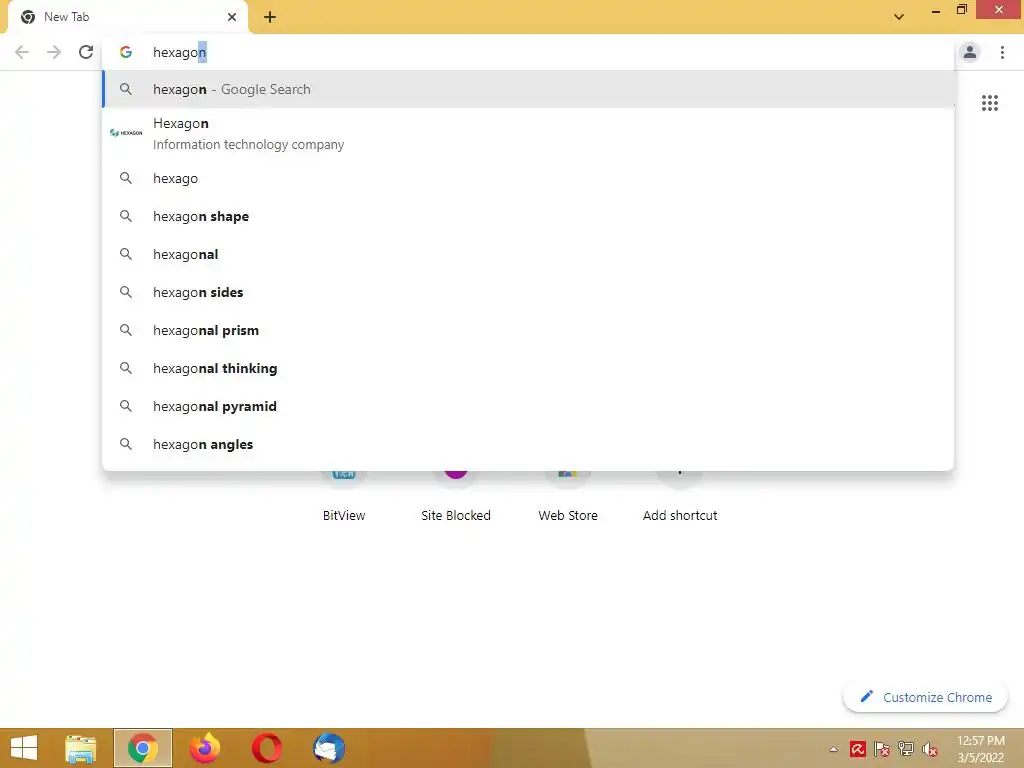Launch Opera from the taskbar
Image resolution: width=1024 pixels, height=768 pixels.
[x=266, y=748]
